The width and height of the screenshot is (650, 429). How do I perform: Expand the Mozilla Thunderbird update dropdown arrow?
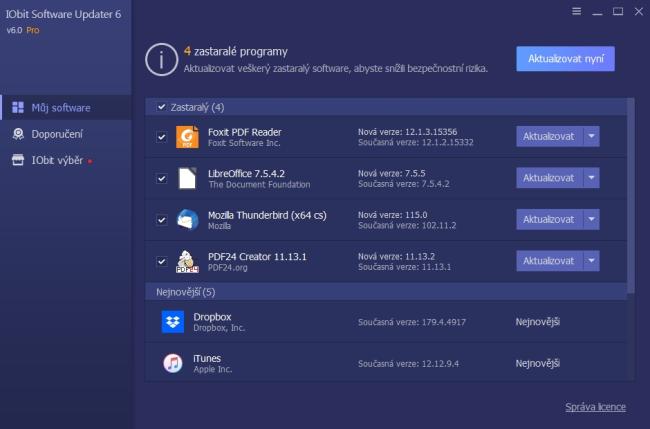[591, 219]
